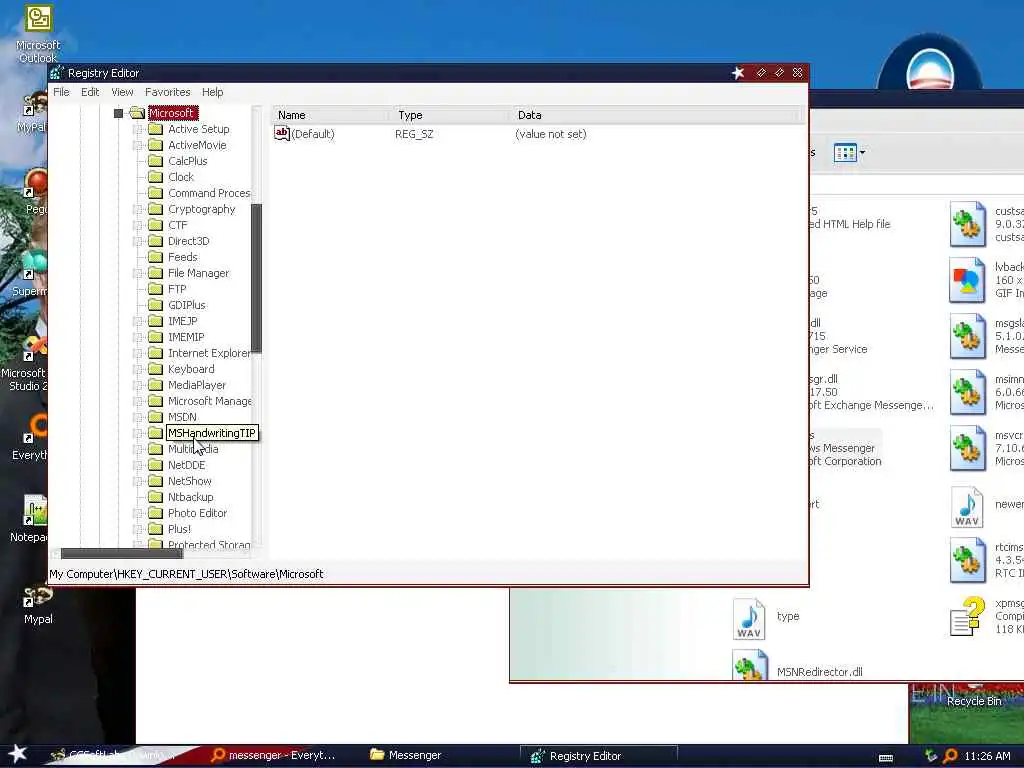Expand the File Manager key
Image resolution: width=1024 pixels, height=768 pixels.
pos(137,274)
